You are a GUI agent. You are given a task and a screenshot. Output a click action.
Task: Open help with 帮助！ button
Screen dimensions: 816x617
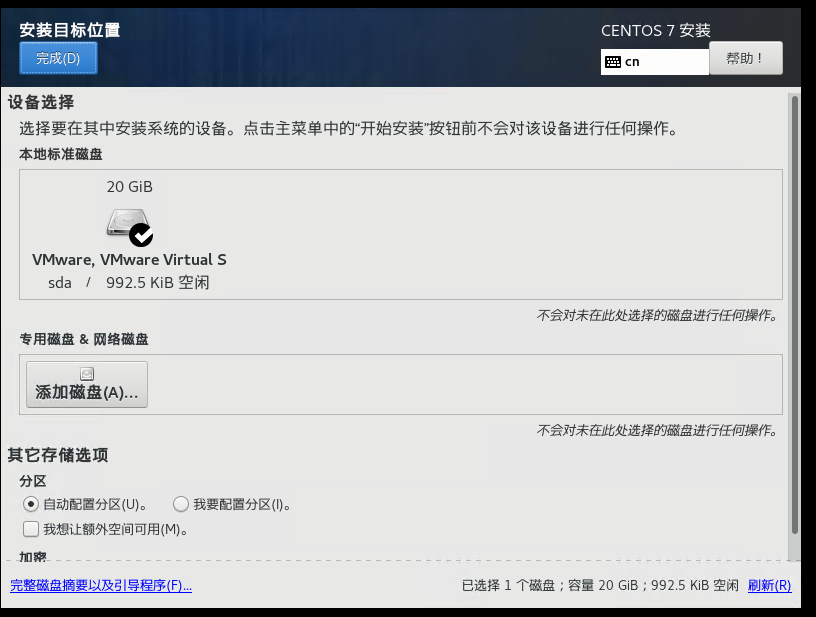[x=746, y=58]
